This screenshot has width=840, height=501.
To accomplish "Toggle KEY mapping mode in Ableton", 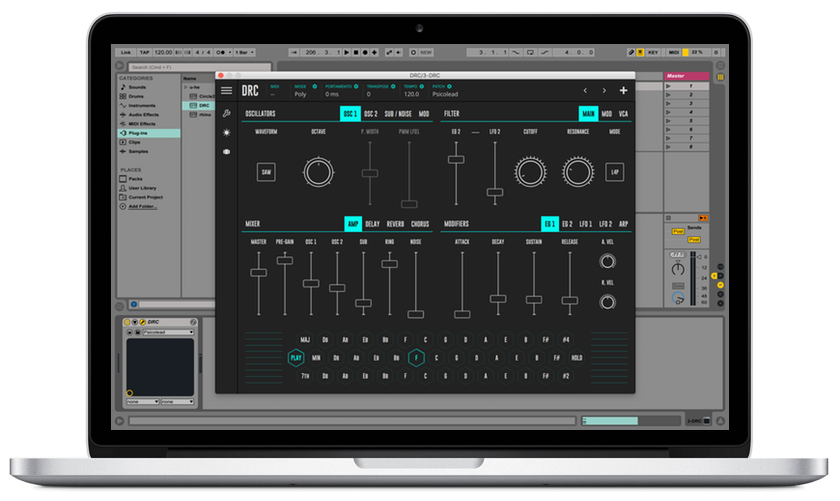I will click(x=653, y=53).
